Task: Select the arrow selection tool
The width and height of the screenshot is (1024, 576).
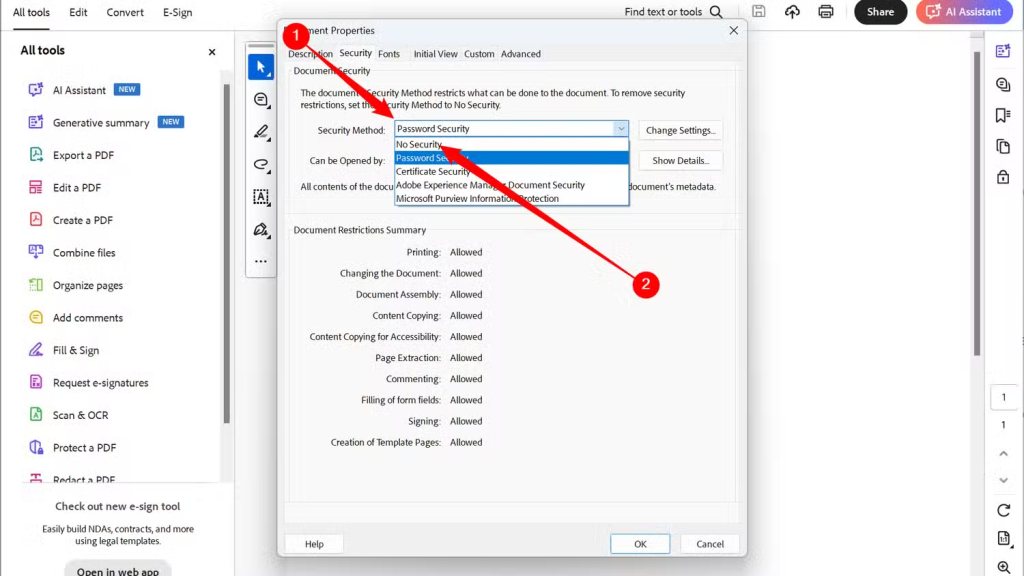Action: [x=261, y=67]
